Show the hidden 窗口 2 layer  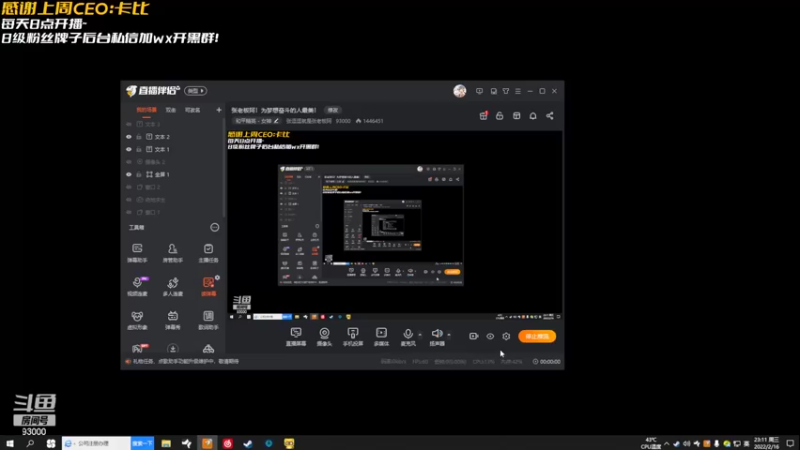129,187
